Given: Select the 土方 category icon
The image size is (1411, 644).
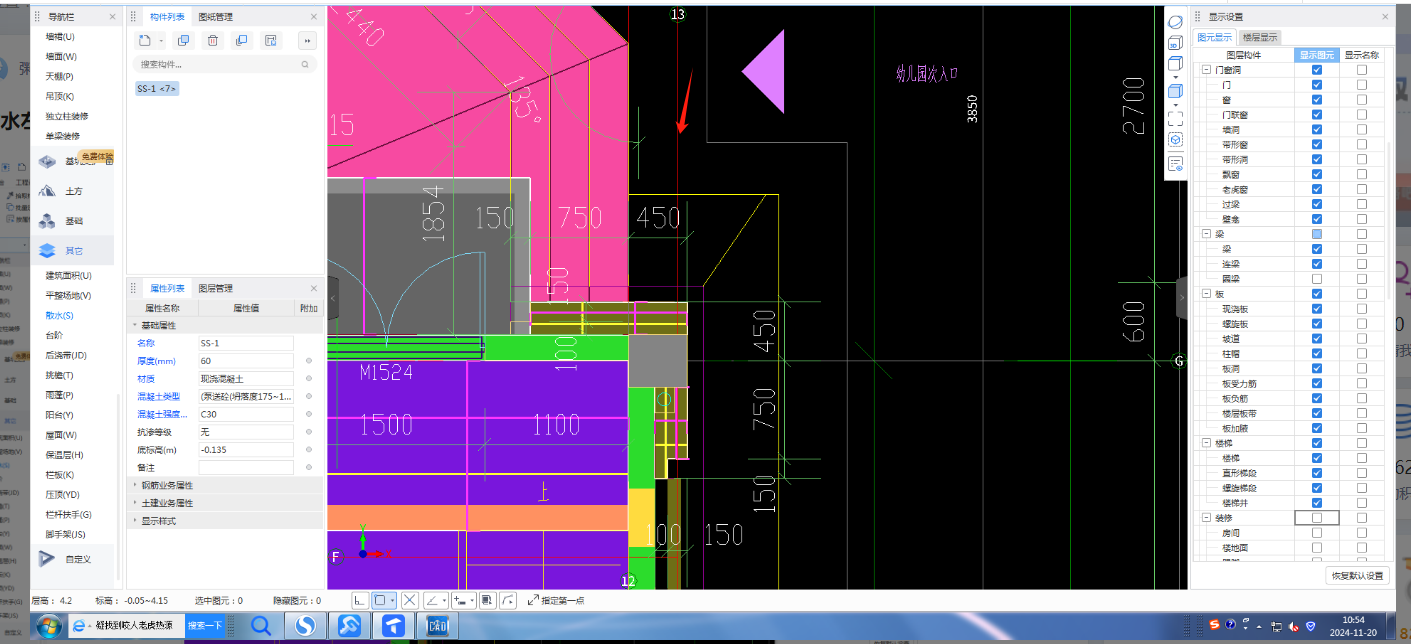Looking at the screenshot, I should (47, 190).
